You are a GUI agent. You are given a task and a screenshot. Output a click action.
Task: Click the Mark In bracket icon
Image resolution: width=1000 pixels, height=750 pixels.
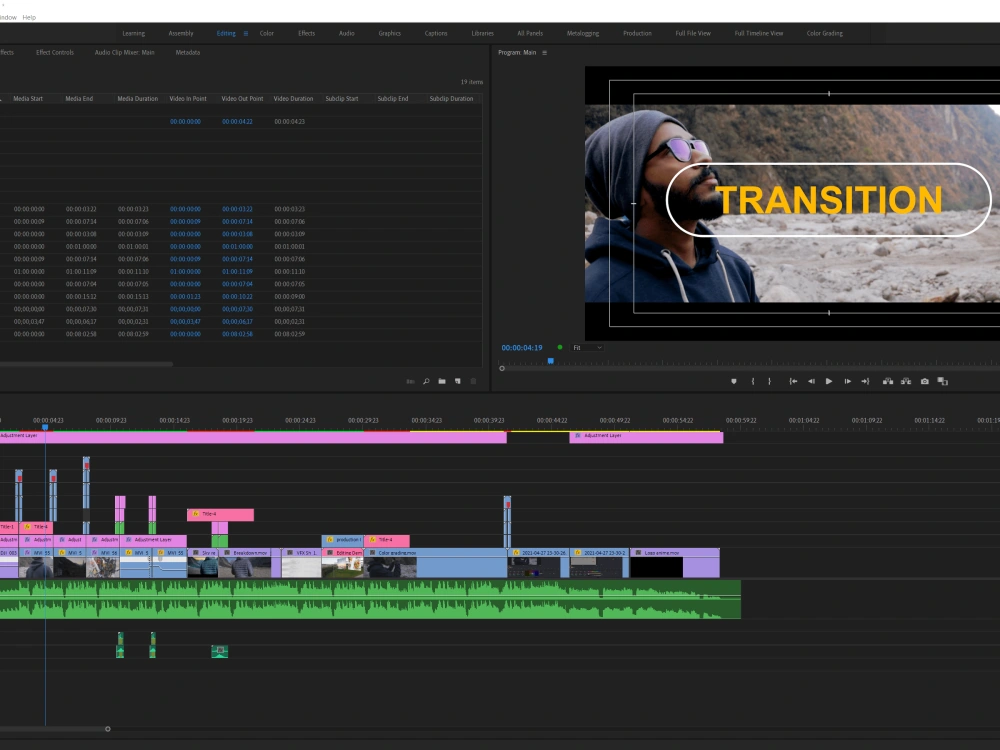pos(753,381)
